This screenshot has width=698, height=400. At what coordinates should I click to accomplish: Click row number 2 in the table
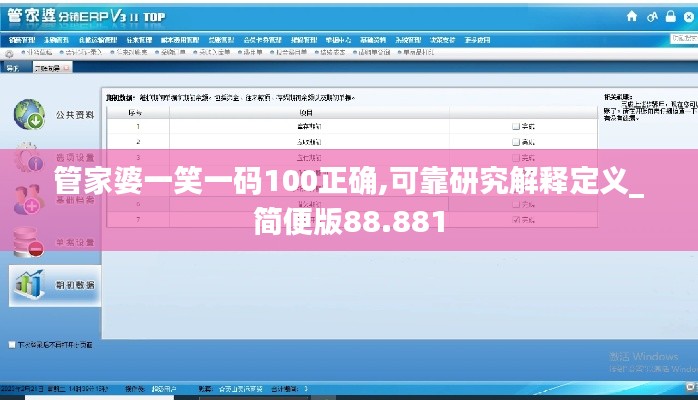pyautogui.click(x=138, y=142)
